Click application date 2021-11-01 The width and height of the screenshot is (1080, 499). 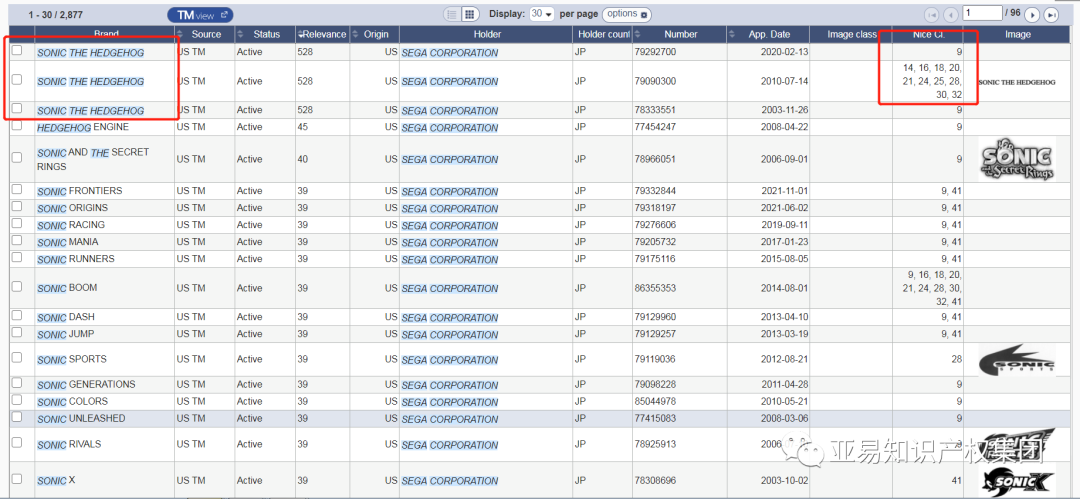(x=785, y=191)
